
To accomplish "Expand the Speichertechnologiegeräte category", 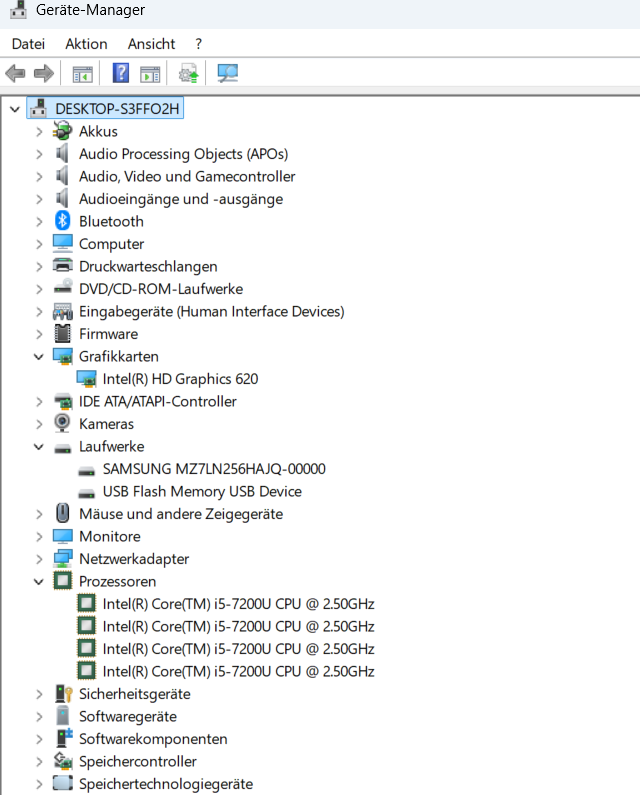I will coord(39,784).
